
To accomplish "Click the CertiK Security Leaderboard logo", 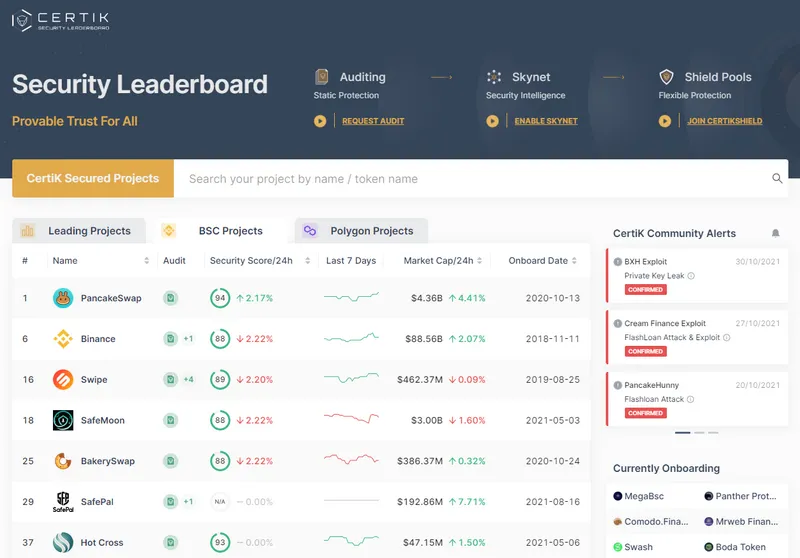I will pos(60,21).
